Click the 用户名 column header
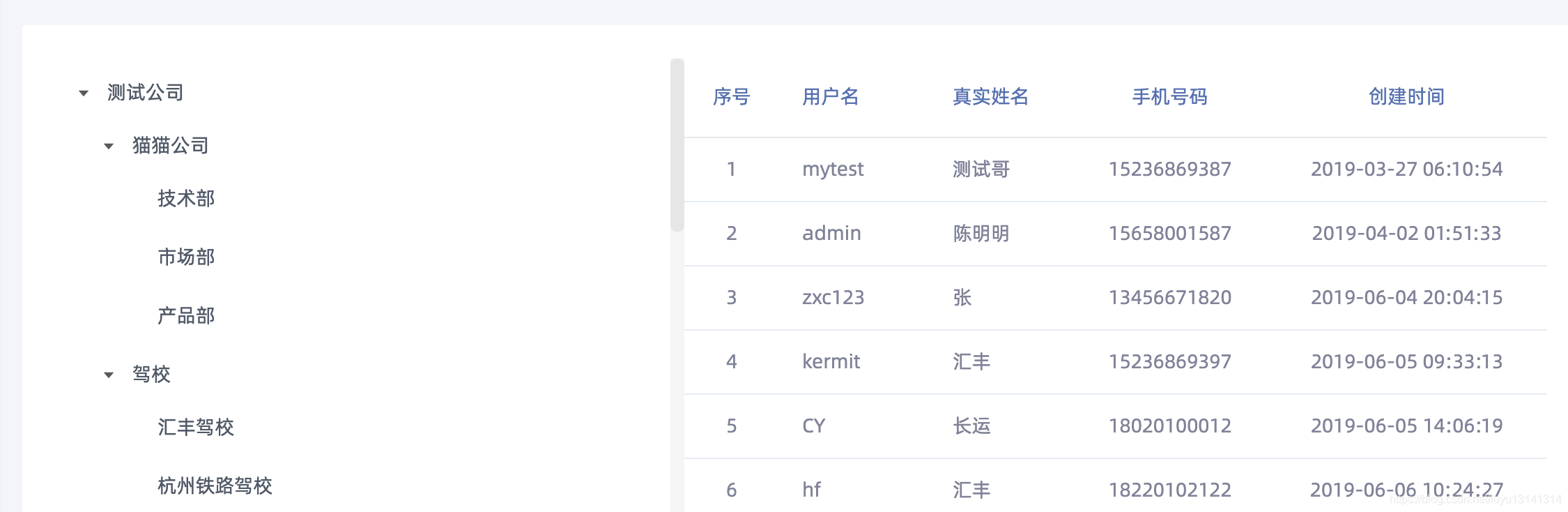 click(831, 97)
